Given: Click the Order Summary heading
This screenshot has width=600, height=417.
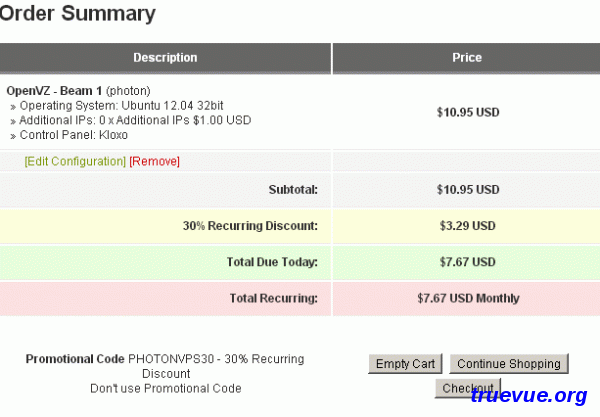Looking at the screenshot, I should (x=78, y=14).
